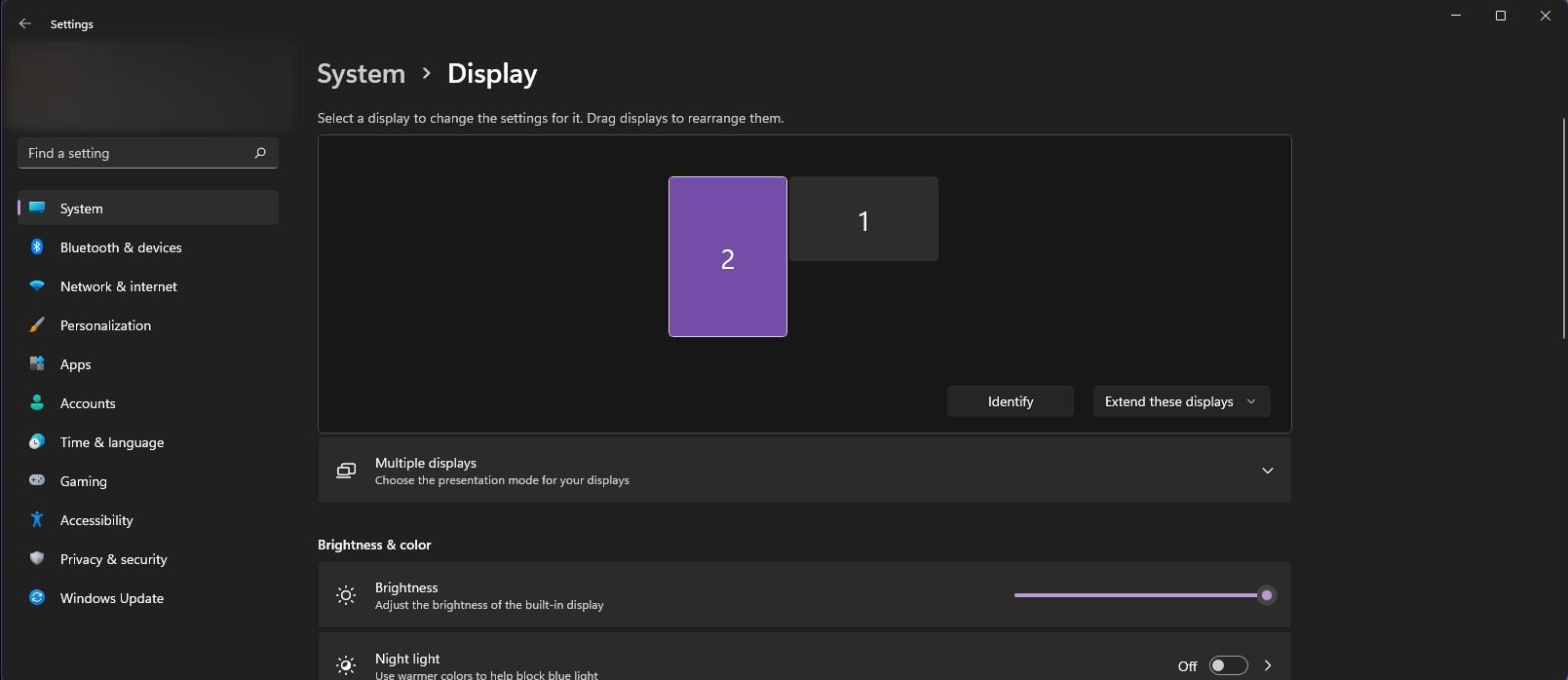Screen dimensions: 1568x680
Task: Click the Accessibility figure icon
Action: (x=37, y=520)
